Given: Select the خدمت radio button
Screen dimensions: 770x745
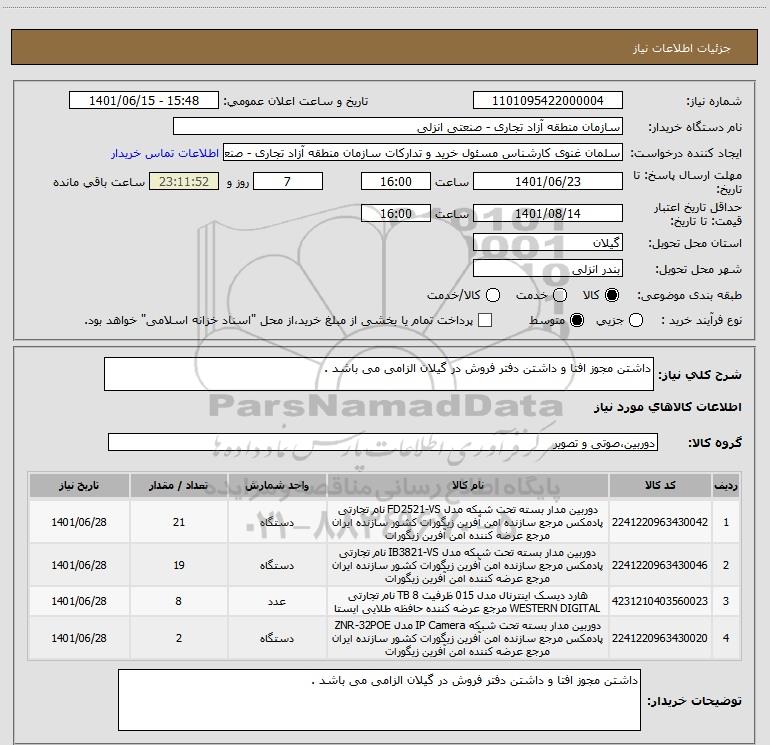Looking at the screenshot, I should [x=560, y=295].
